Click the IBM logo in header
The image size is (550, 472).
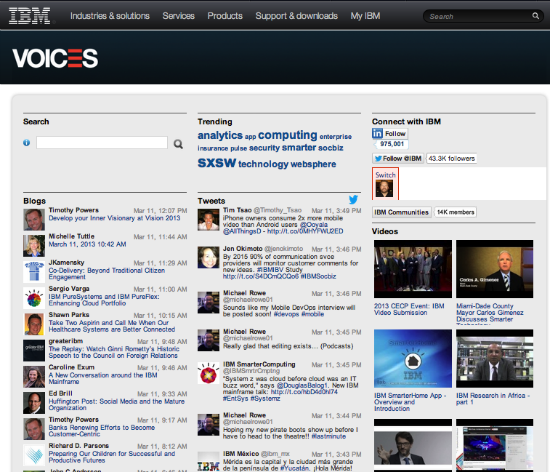pos(30,16)
